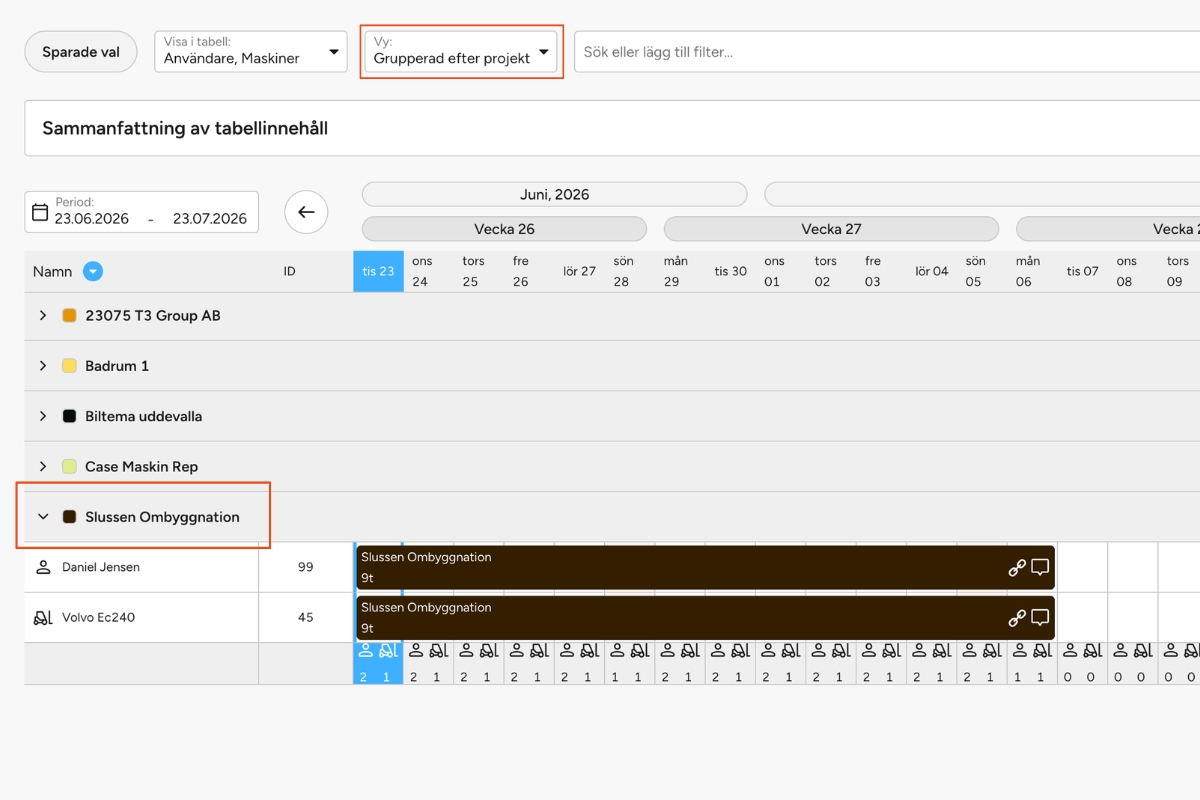Viewport: 1200px width, 800px height.
Task: Click the green Case Maskin Rep swatch
Action: pos(69,466)
